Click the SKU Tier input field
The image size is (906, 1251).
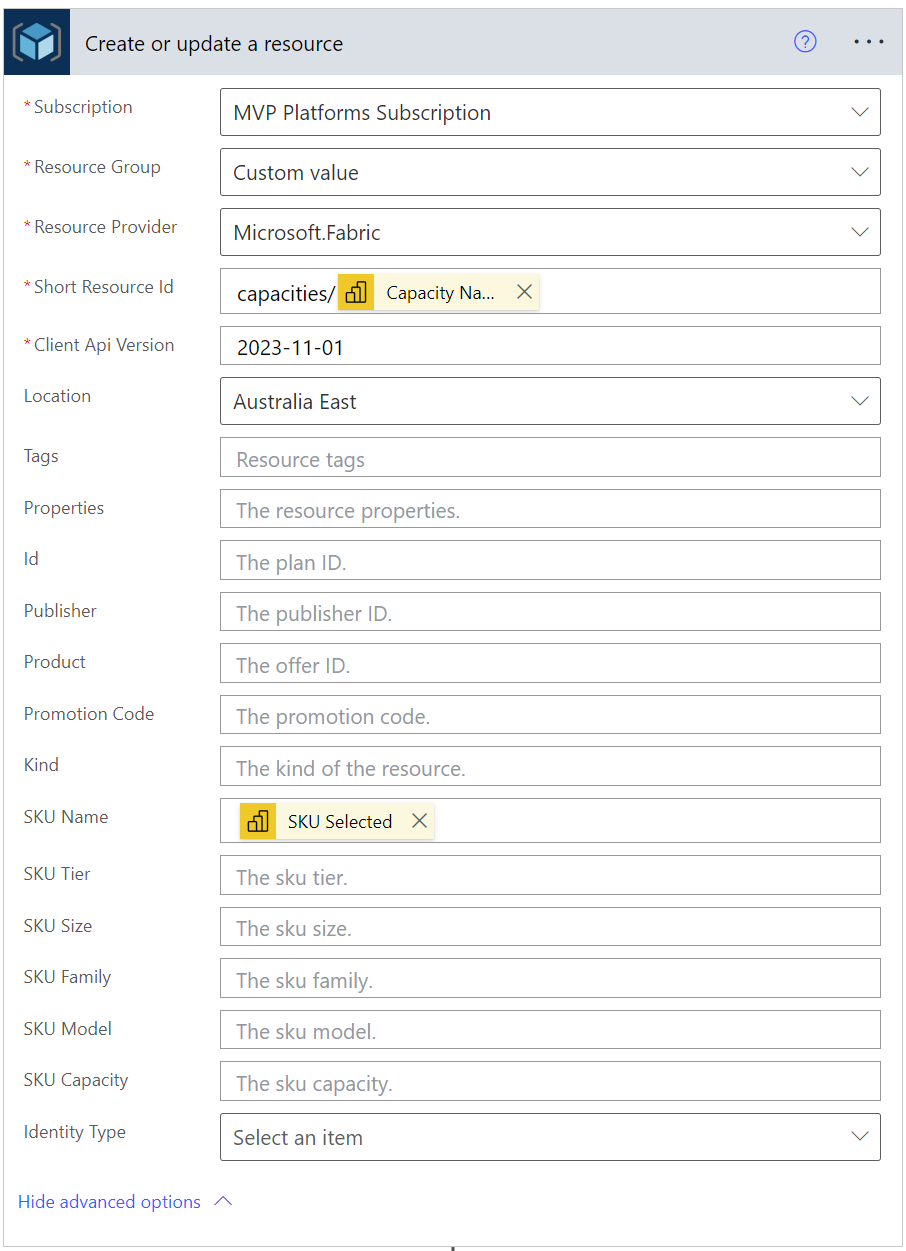[550, 877]
